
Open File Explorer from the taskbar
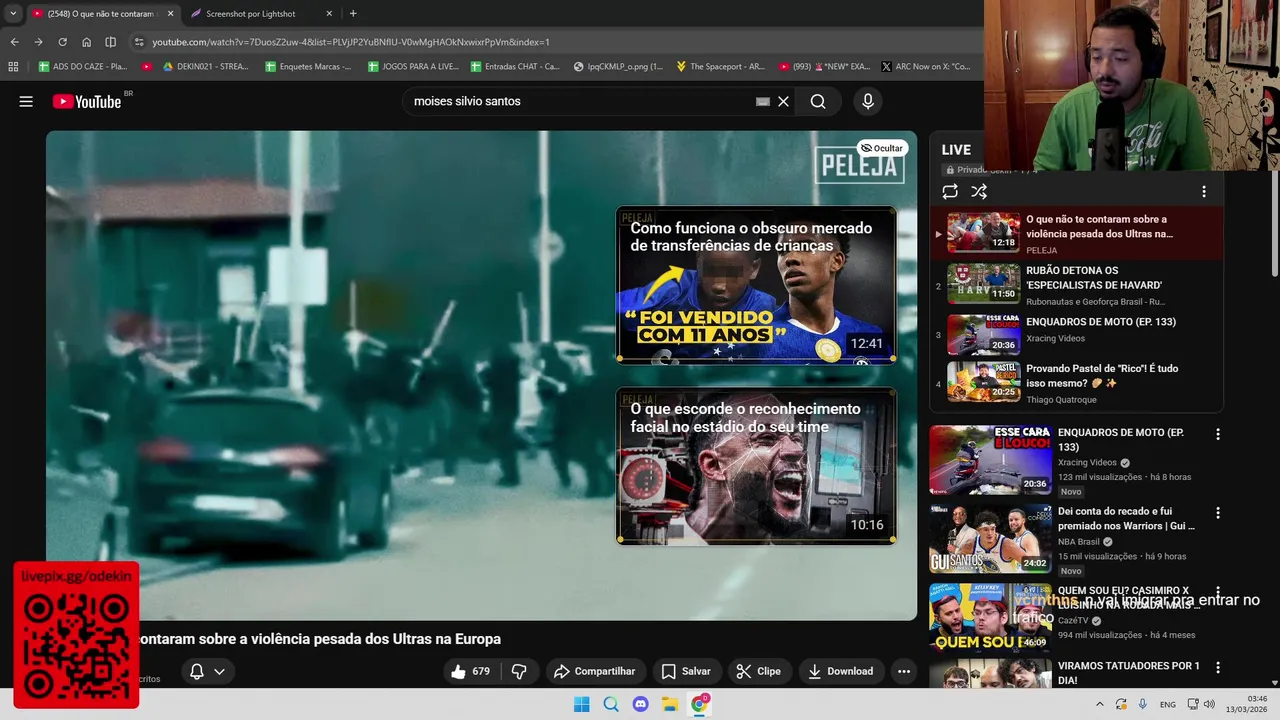pyautogui.click(x=670, y=704)
